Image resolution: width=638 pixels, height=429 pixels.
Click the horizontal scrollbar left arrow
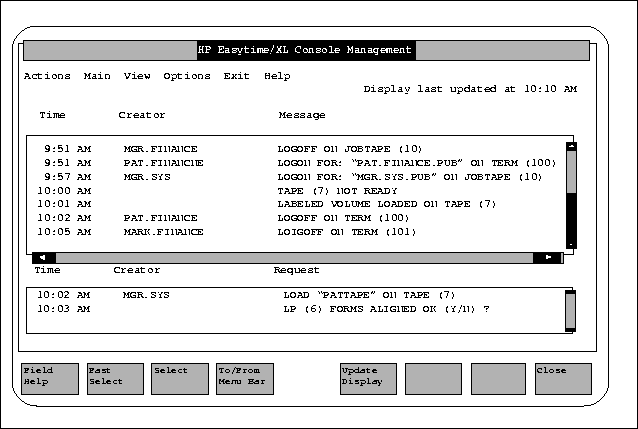[44, 258]
